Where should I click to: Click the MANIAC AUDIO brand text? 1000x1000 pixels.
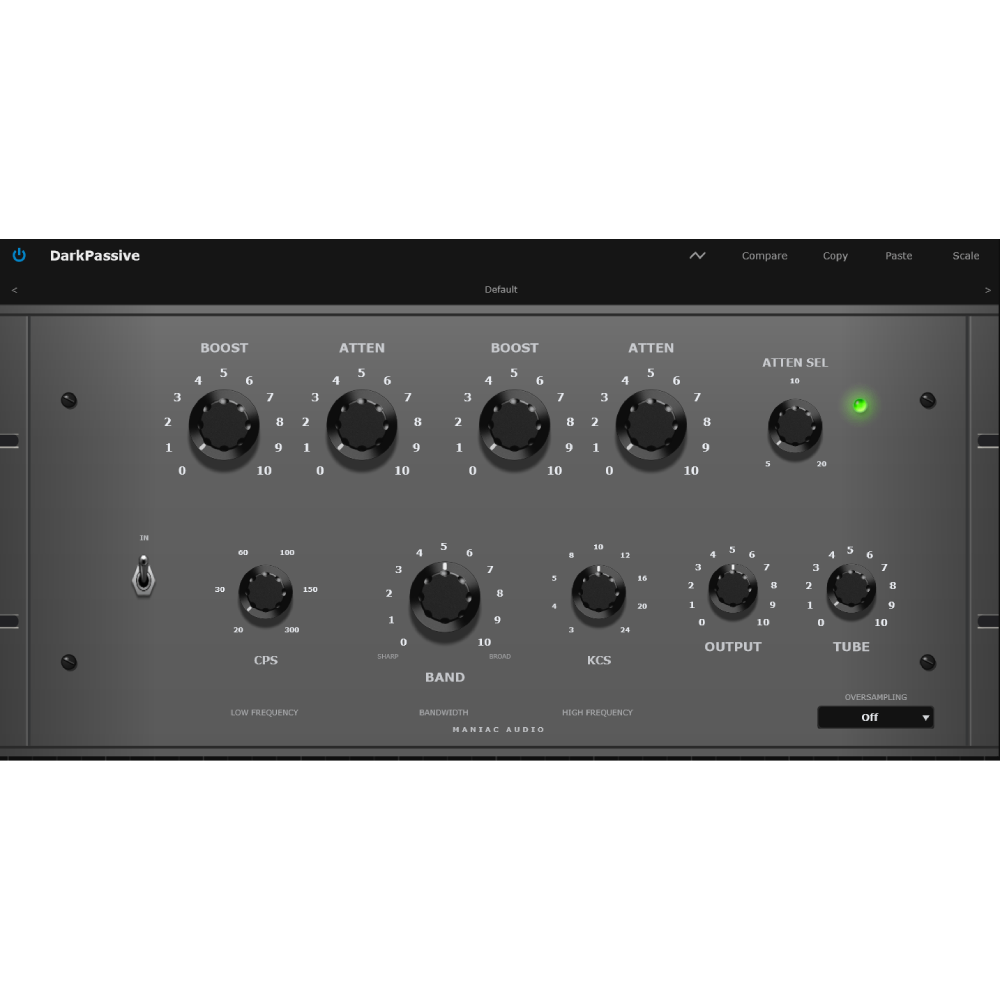tap(499, 730)
